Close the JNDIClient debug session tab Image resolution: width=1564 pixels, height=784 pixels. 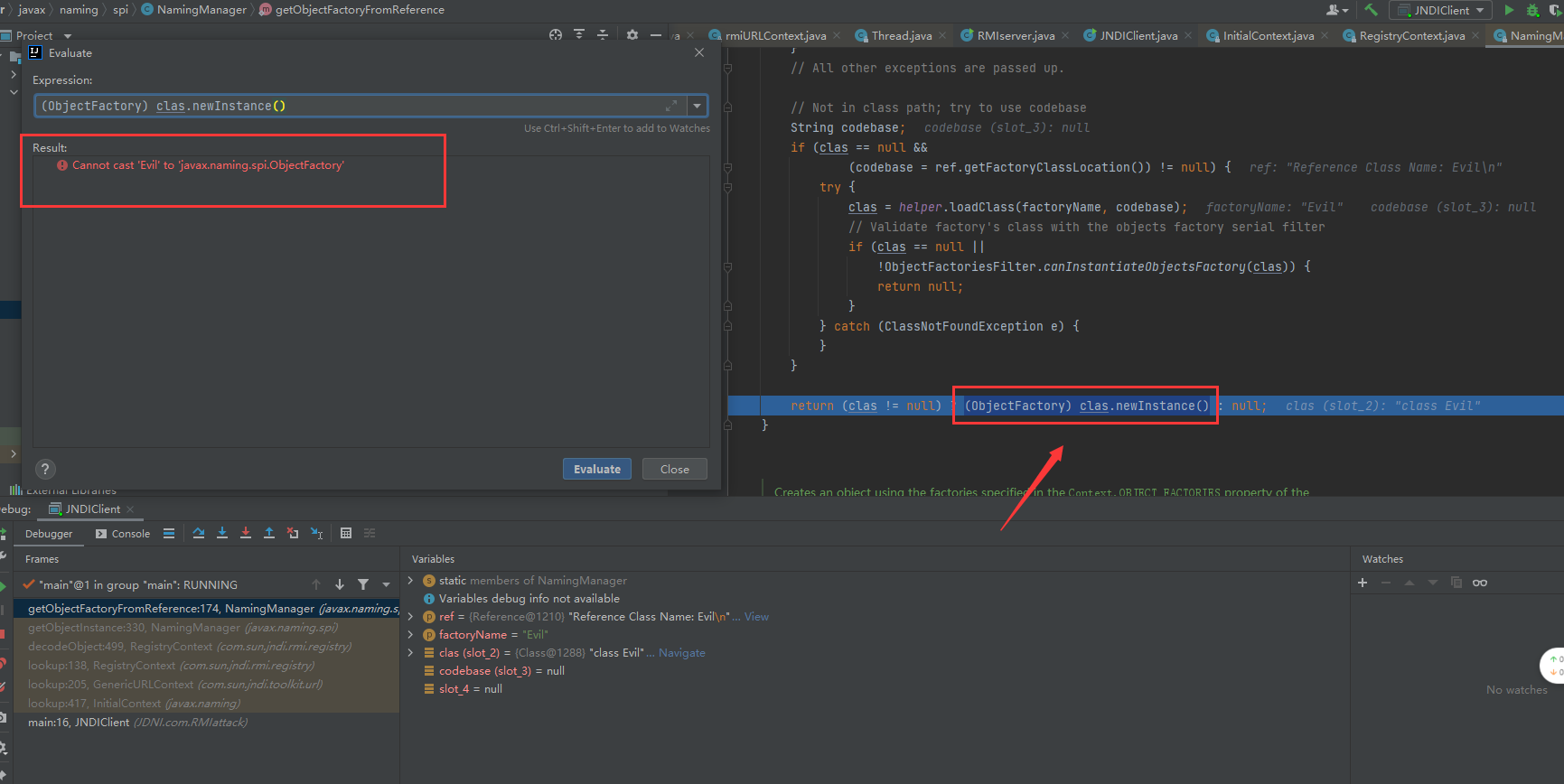pyautogui.click(x=130, y=509)
